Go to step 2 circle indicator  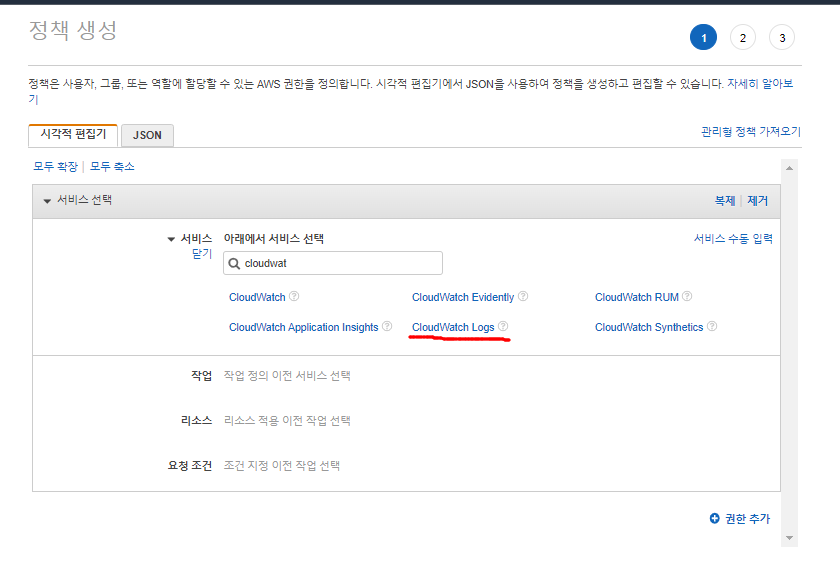click(742, 37)
